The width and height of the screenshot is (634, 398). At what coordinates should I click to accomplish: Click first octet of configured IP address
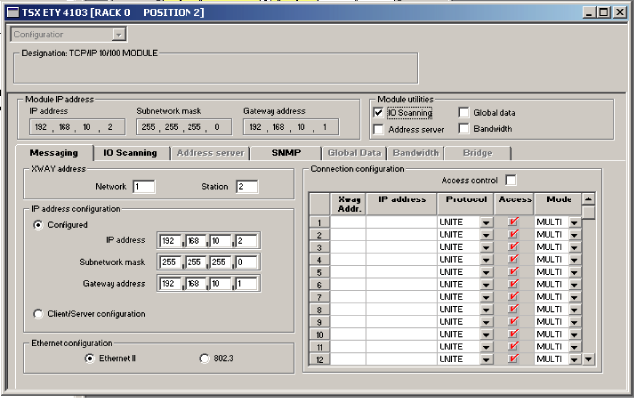pos(170,241)
